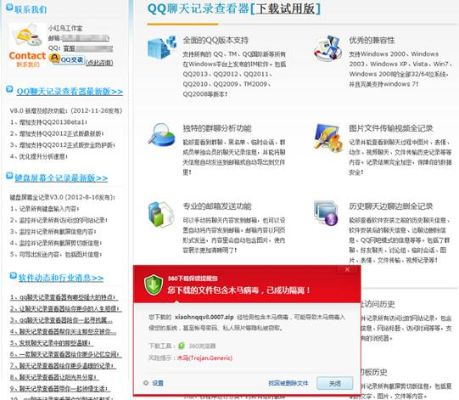Open news item 3 in the news list
The width and height of the screenshot is (459, 400).
(x=61, y=320)
